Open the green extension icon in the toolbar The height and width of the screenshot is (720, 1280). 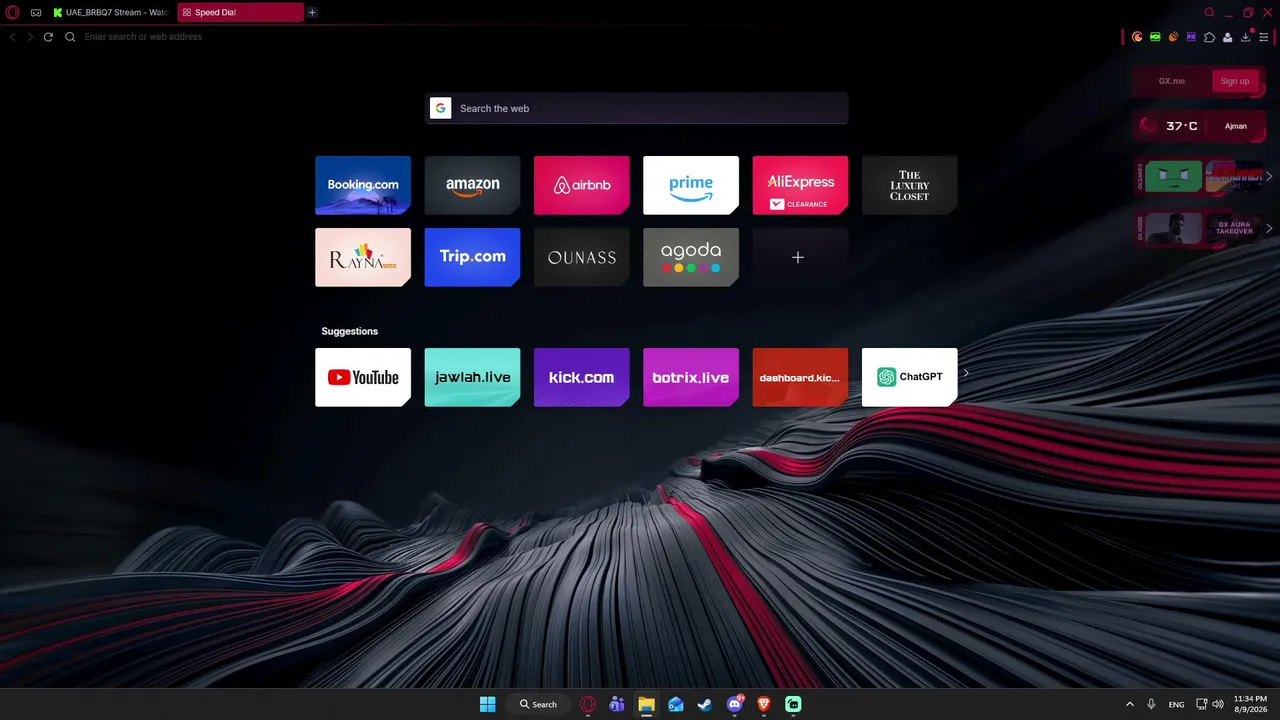click(1155, 37)
